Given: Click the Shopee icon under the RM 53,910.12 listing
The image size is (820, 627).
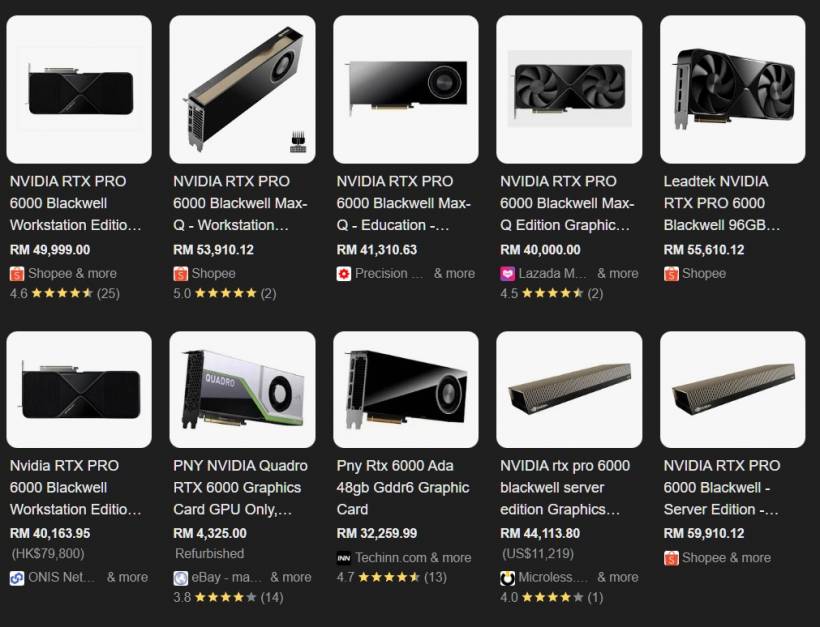Looking at the screenshot, I should click(x=180, y=273).
